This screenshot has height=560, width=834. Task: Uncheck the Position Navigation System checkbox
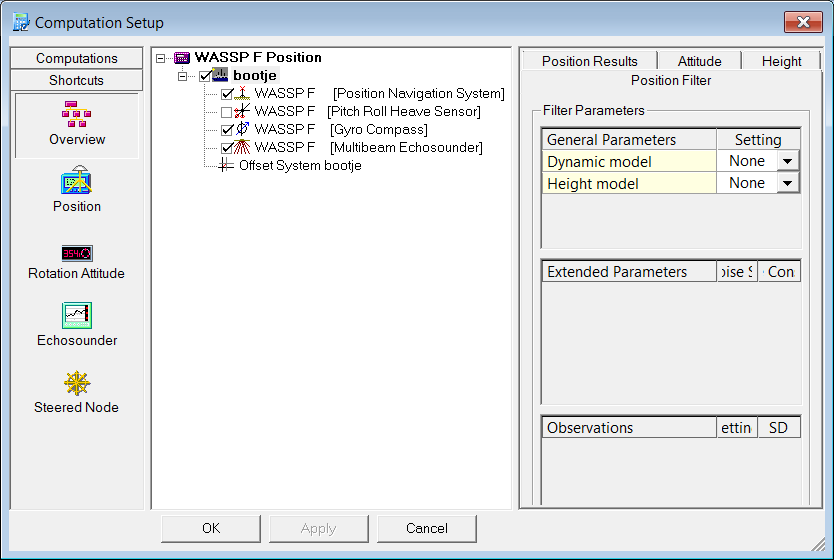(x=227, y=94)
